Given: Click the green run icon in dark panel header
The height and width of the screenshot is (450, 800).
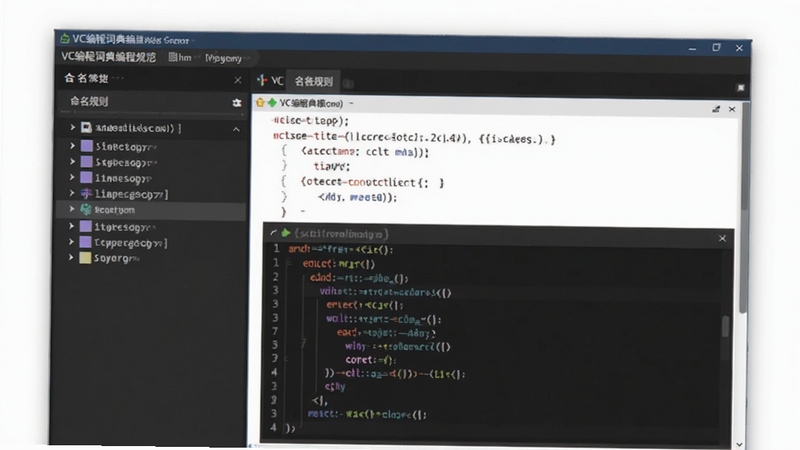Looking at the screenshot, I should tap(286, 233).
